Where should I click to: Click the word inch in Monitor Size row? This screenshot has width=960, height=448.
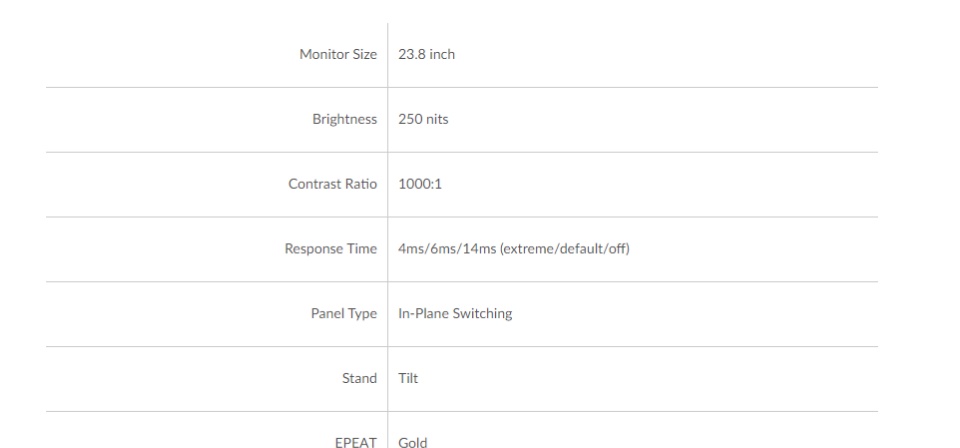pyautogui.click(x=442, y=54)
